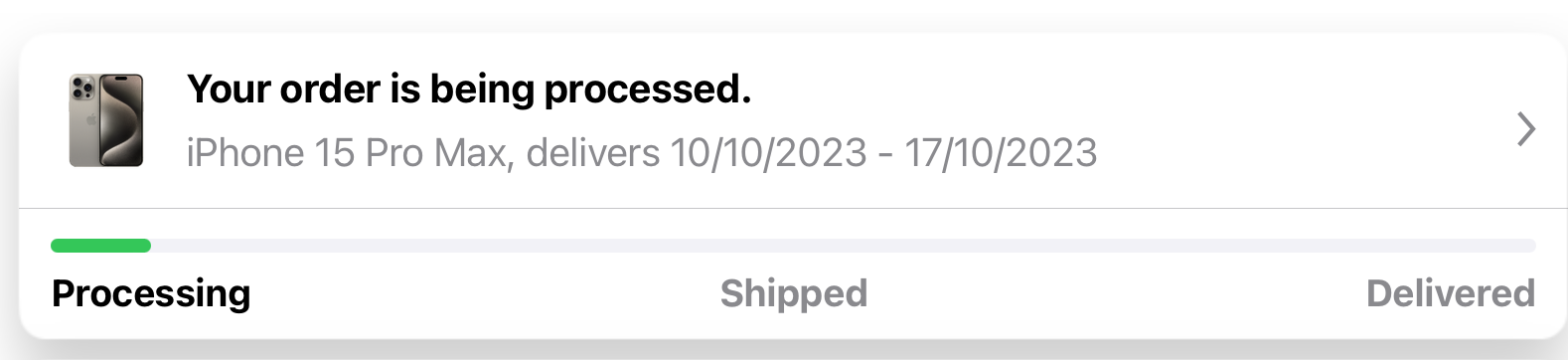This screenshot has height=360, width=1568.
Task: Click the progress bar end above Delivered
Action: pos(1490,246)
